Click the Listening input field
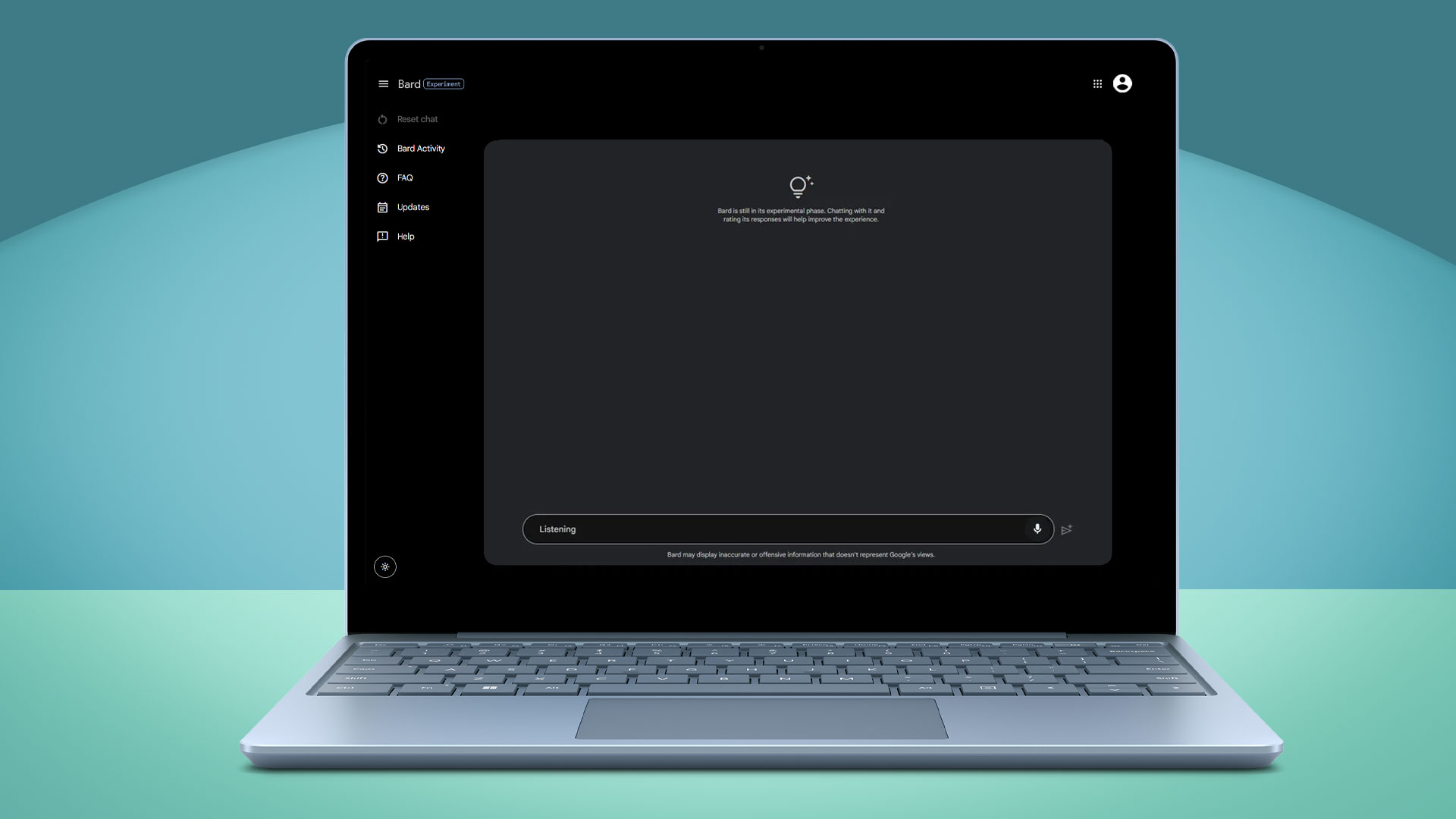The height and width of the screenshot is (819, 1456). tap(787, 528)
